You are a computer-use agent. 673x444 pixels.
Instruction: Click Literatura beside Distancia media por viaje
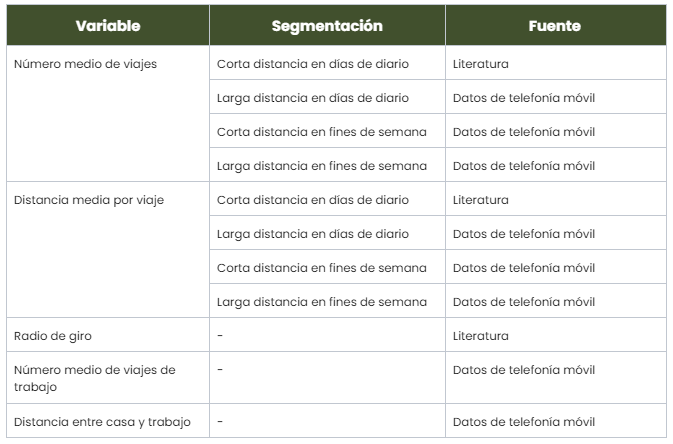click(x=480, y=200)
